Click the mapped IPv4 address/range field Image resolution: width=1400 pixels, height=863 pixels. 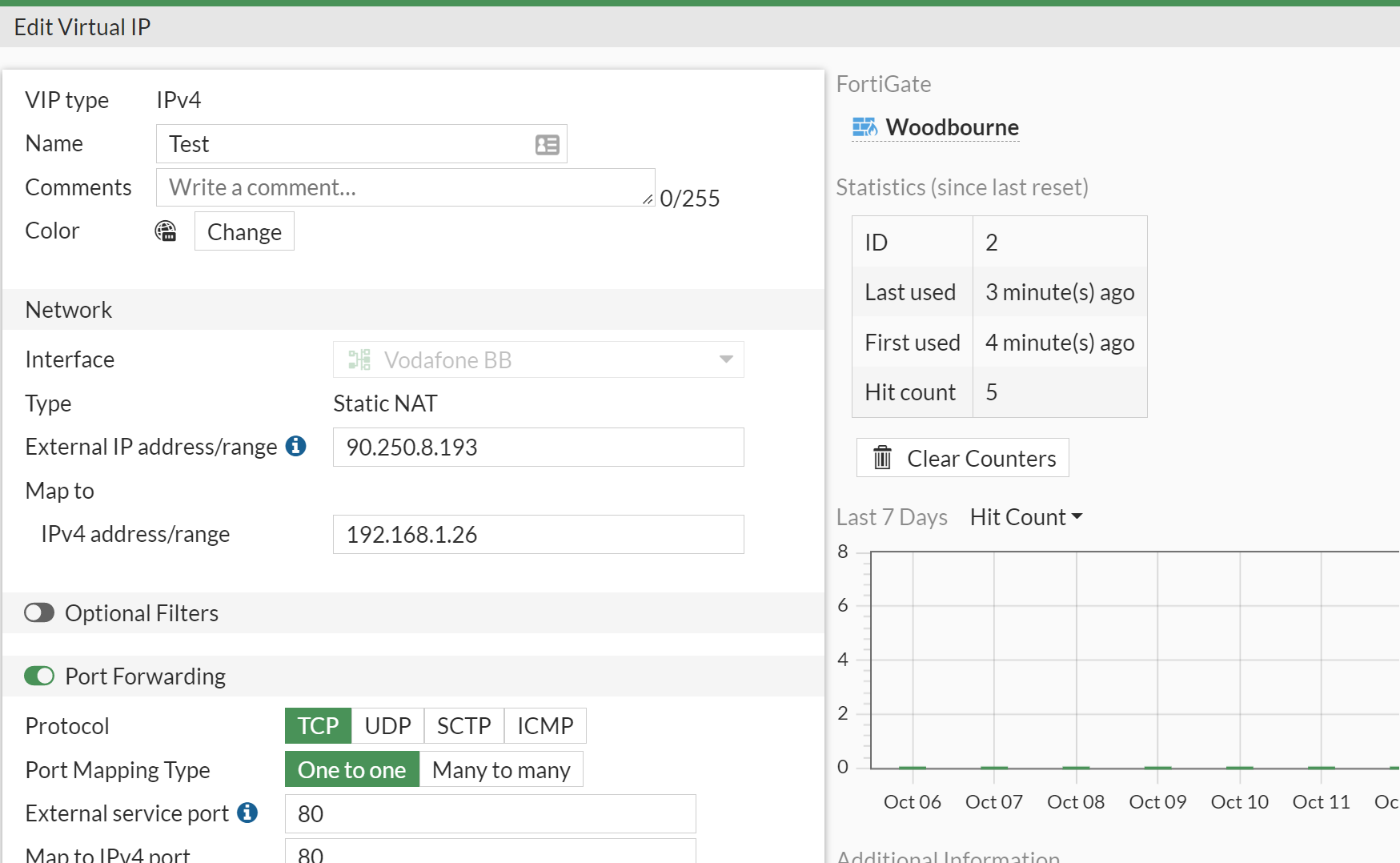[x=539, y=534]
